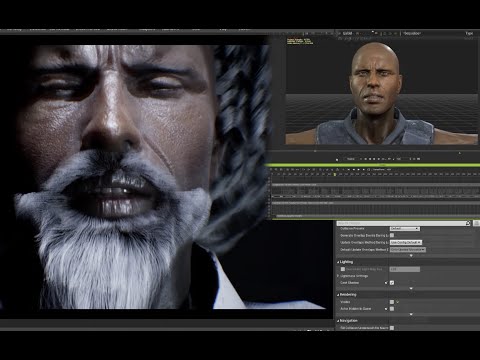This screenshot has width=480, height=360.
Task: Enable Overridden Light Map Res checkbox
Action: tap(343, 269)
